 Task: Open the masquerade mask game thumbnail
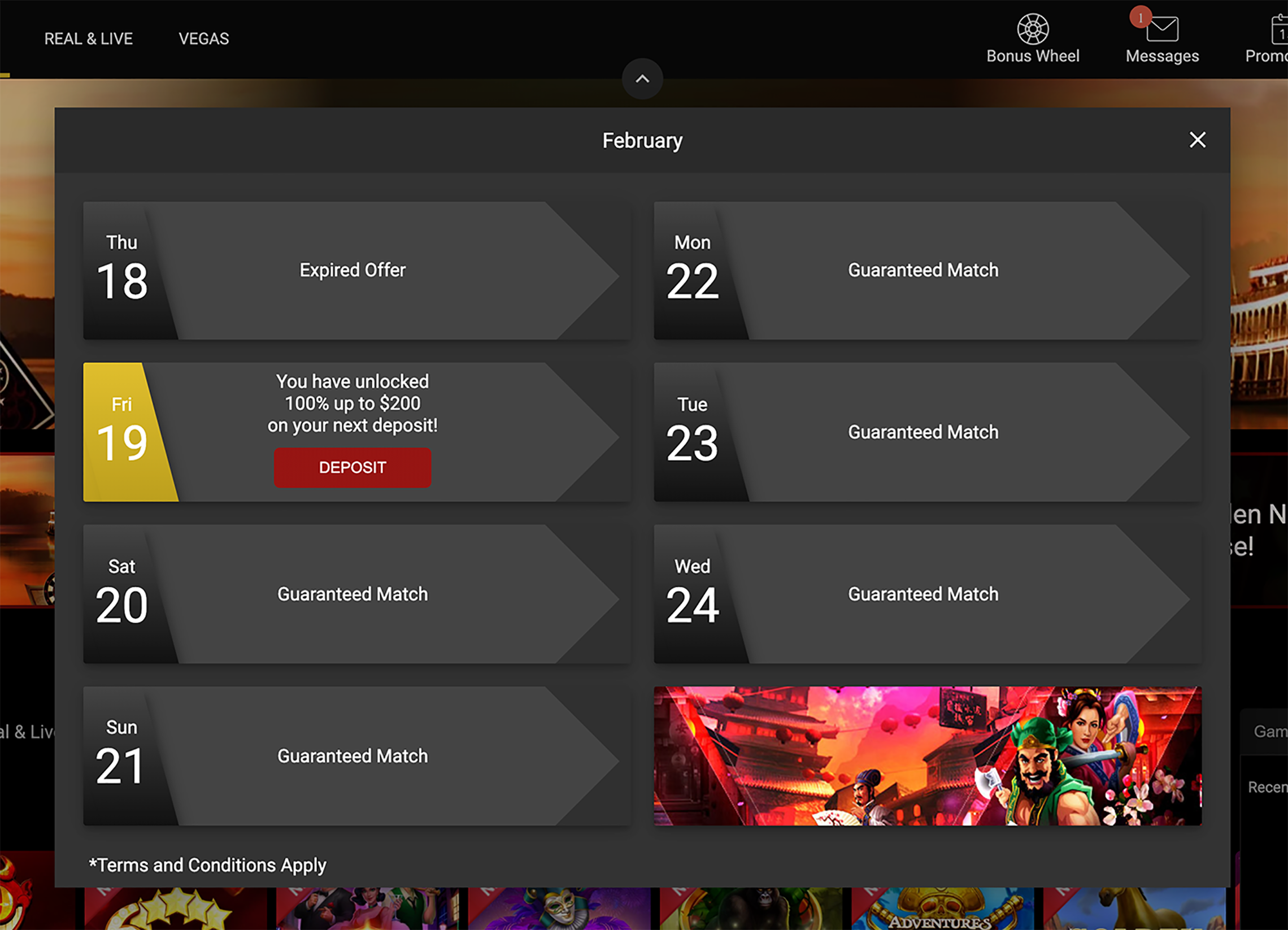click(x=559, y=909)
